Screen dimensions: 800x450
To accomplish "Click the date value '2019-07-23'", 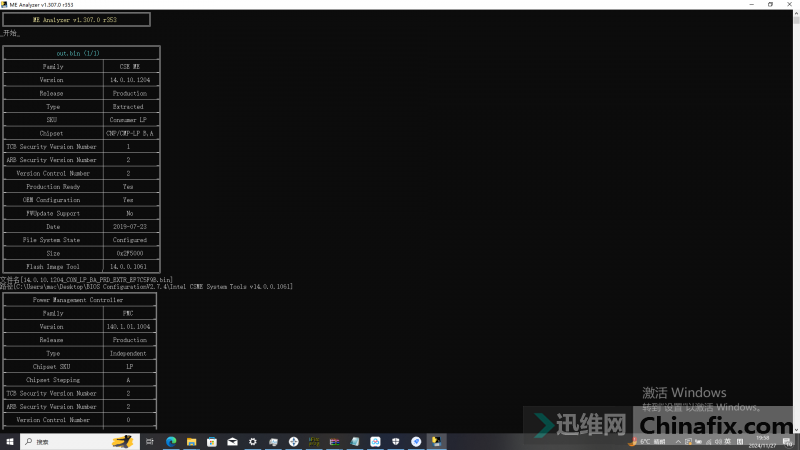I will point(130,227).
